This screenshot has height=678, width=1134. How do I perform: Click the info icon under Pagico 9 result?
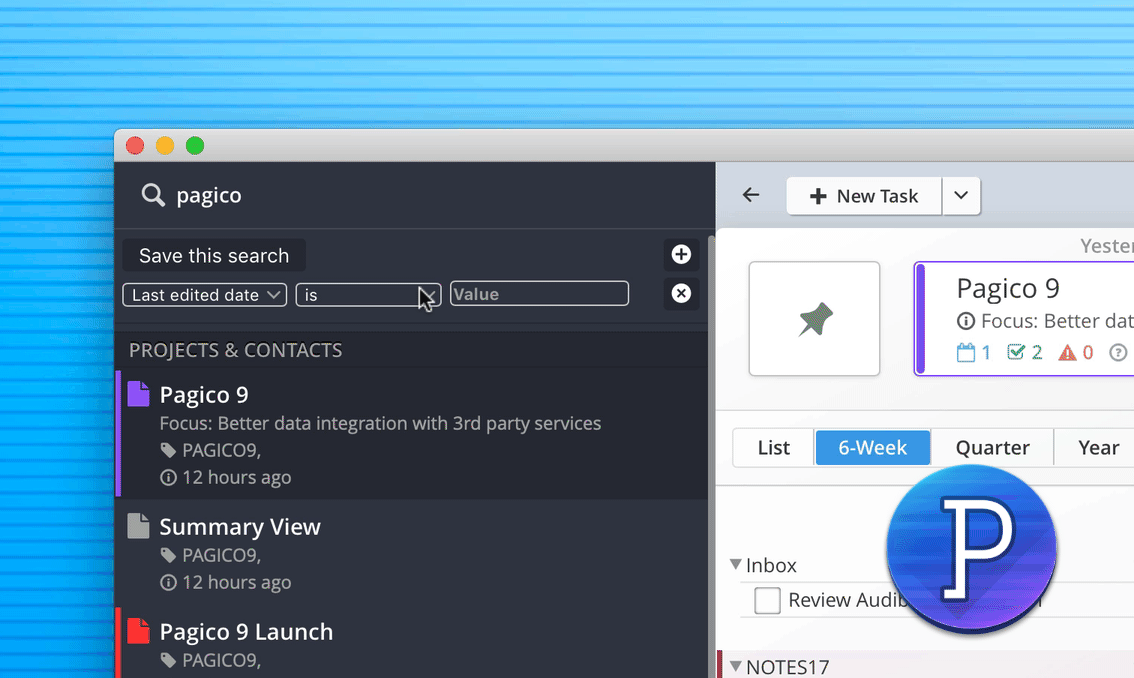tap(168, 478)
